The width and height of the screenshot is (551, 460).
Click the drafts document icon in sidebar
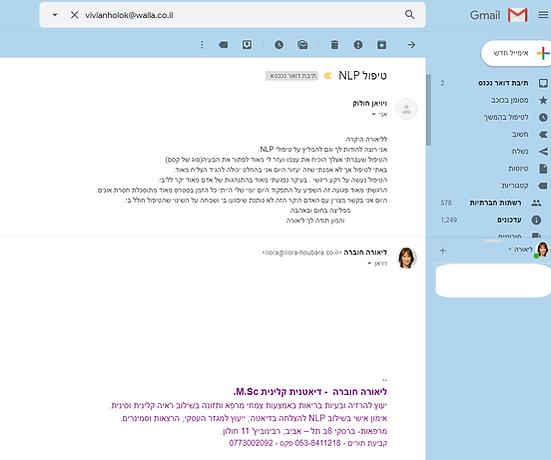pyautogui.click(x=543, y=169)
